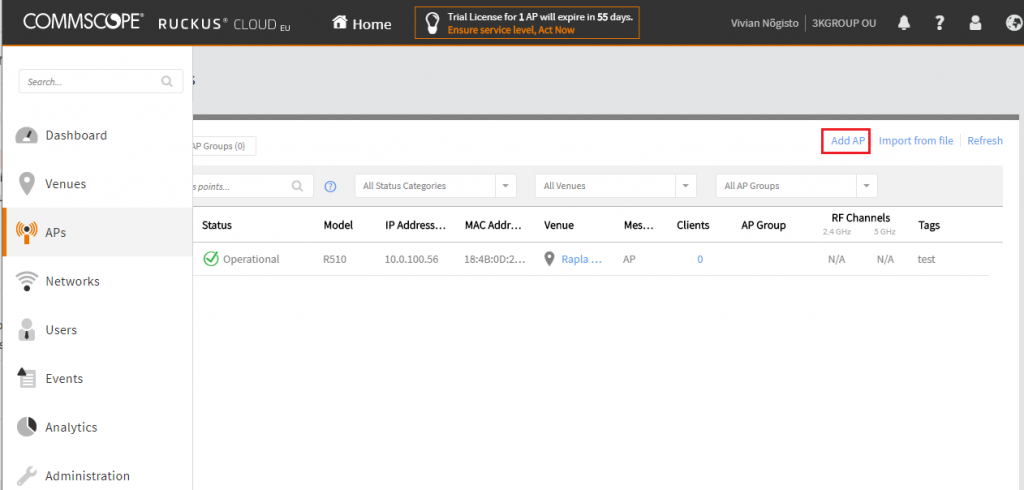Screen dimensions: 1024x490
Task: Go to Home in top bar
Action: [x=361, y=23]
